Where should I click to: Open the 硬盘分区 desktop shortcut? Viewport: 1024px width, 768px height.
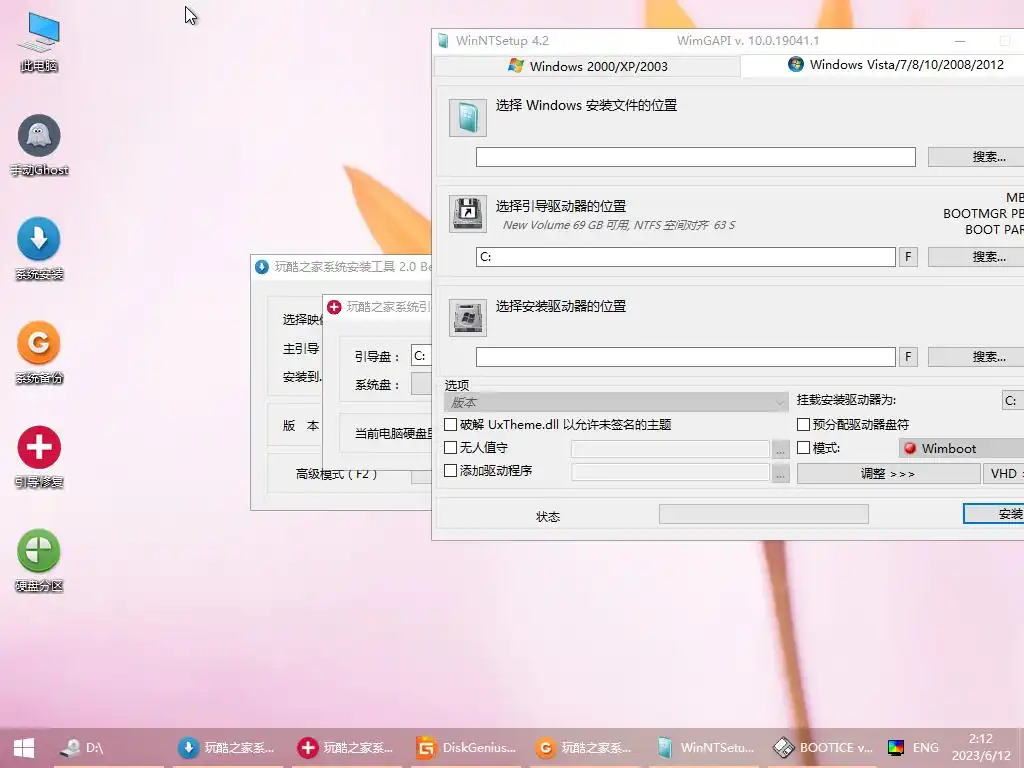39,560
